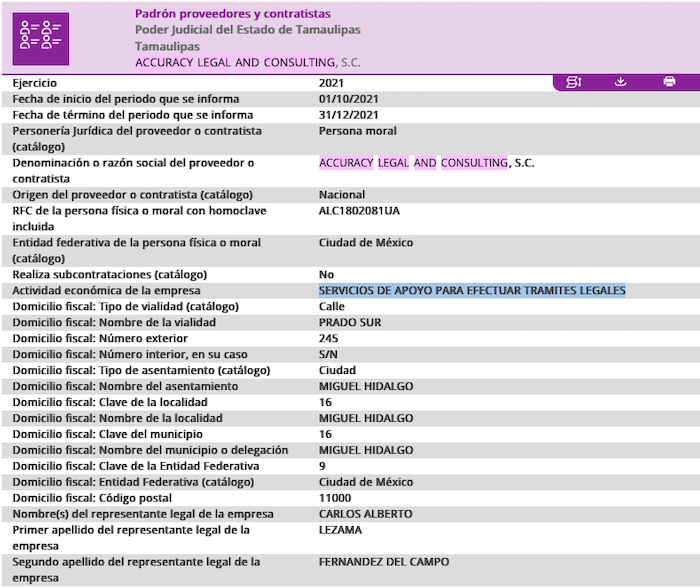700x587 pixels.
Task: Click the highlighted razón social company name value
Action: 426,163
